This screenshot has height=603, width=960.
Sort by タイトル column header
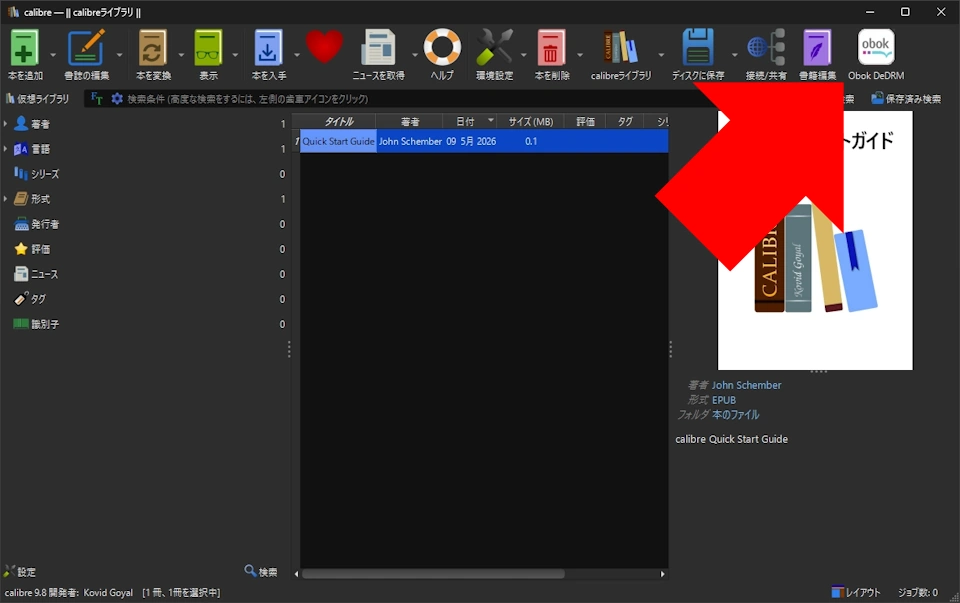(x=338, y=121)
